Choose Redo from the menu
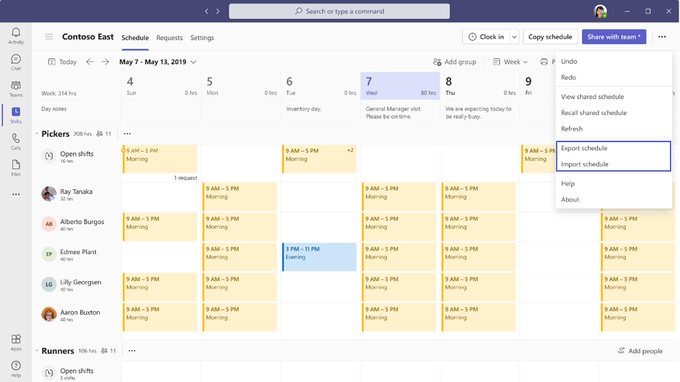This screenshot has width=680, height=382. [614, 77]
